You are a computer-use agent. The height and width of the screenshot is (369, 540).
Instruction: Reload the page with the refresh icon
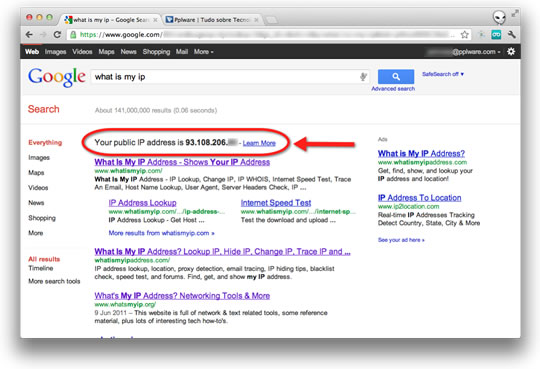coord(57,34)
